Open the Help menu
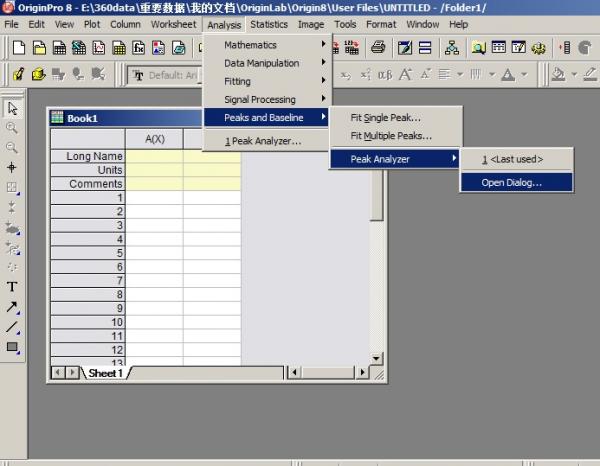This screenshot has width=600, height=466. pos(458,24)
